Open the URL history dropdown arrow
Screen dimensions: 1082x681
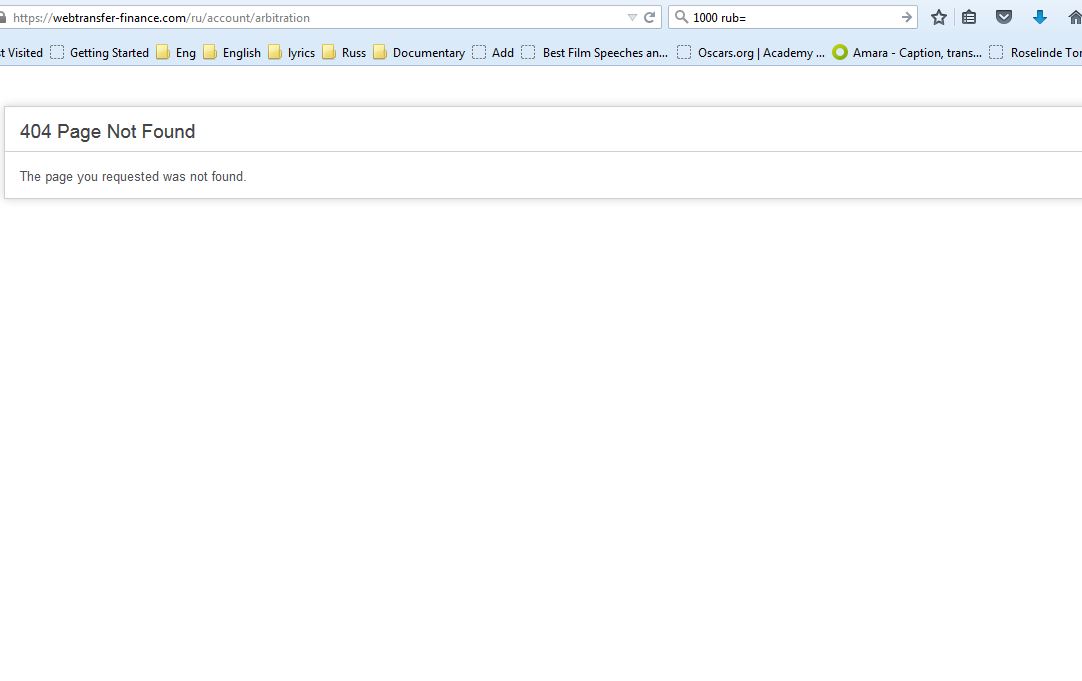point(632,17)
